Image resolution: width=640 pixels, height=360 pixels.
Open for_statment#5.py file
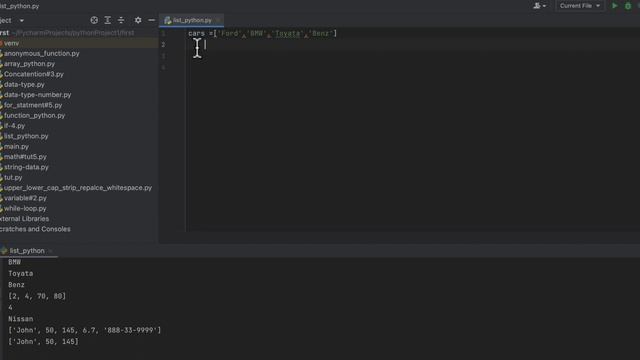click(33, 105)
